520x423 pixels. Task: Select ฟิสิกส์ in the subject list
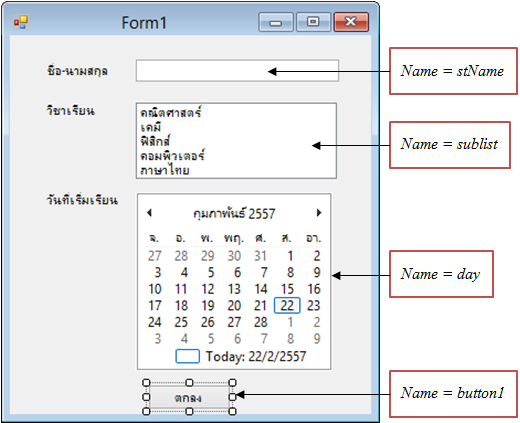coord(155,141)
